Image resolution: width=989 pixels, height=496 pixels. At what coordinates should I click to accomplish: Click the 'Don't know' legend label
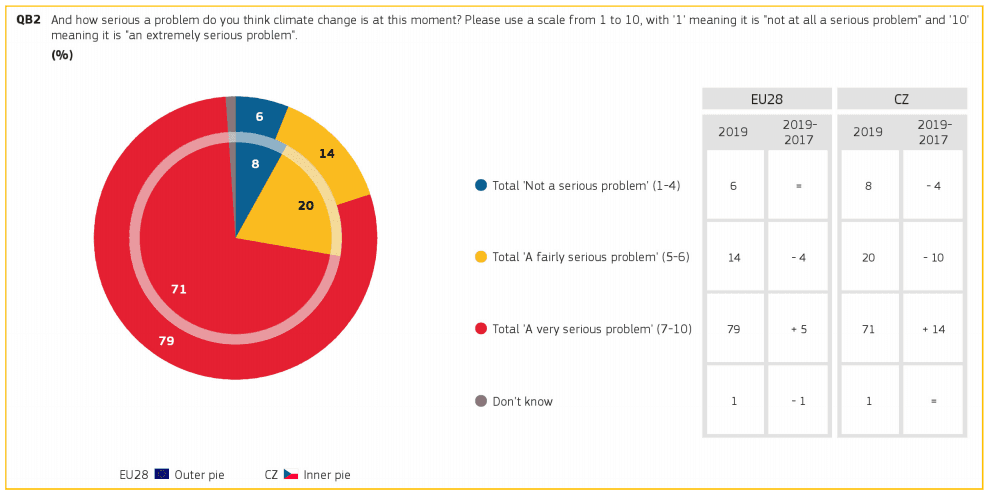(522, 402)
